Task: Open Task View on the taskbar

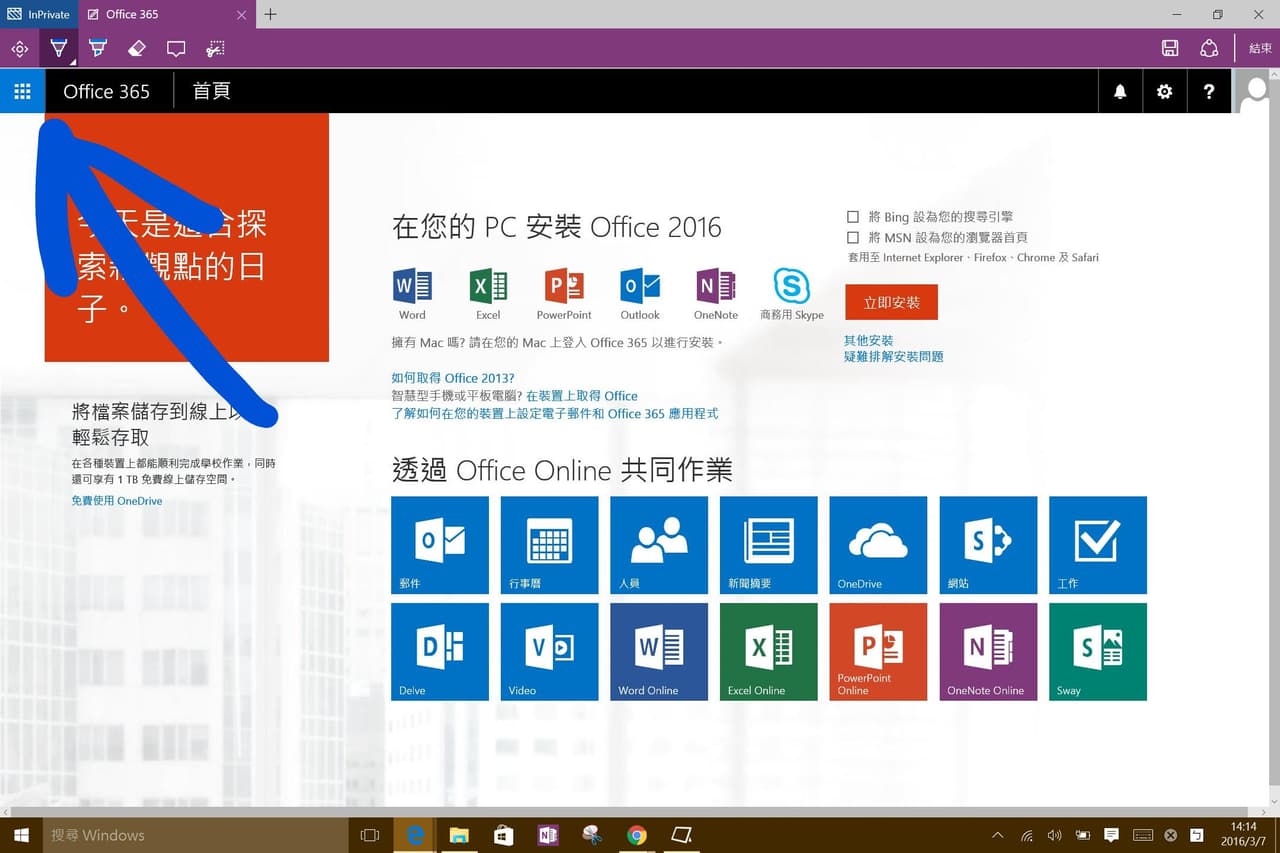Action: click(370, 835)
